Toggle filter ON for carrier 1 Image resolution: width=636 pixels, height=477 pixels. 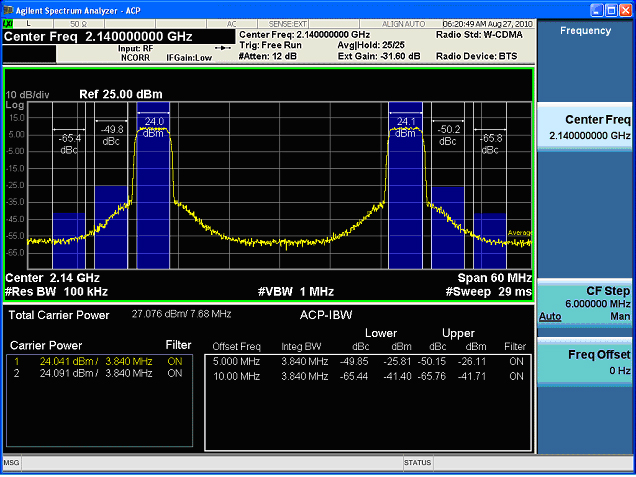175,360
